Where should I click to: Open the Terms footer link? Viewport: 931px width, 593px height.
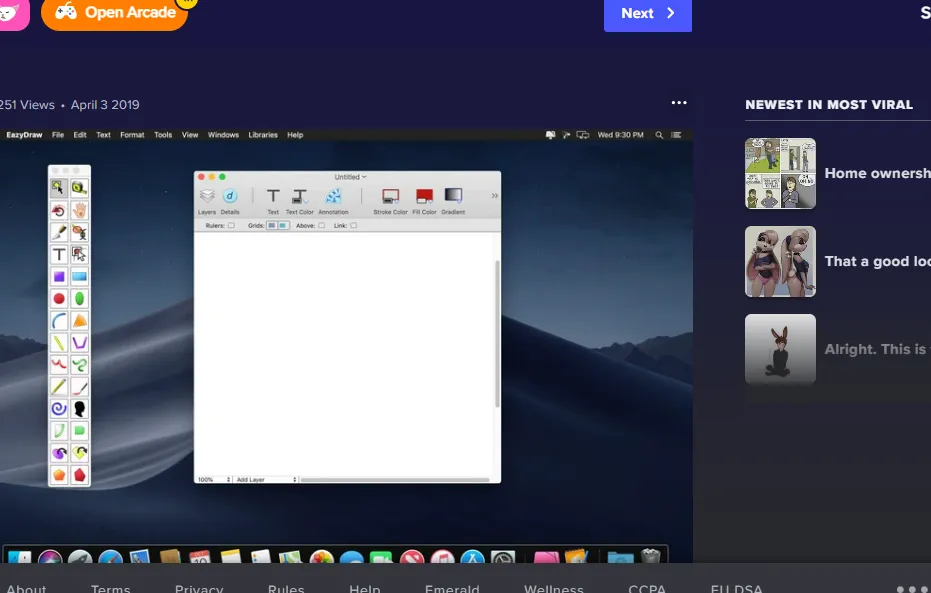click(x=110, y=588)
